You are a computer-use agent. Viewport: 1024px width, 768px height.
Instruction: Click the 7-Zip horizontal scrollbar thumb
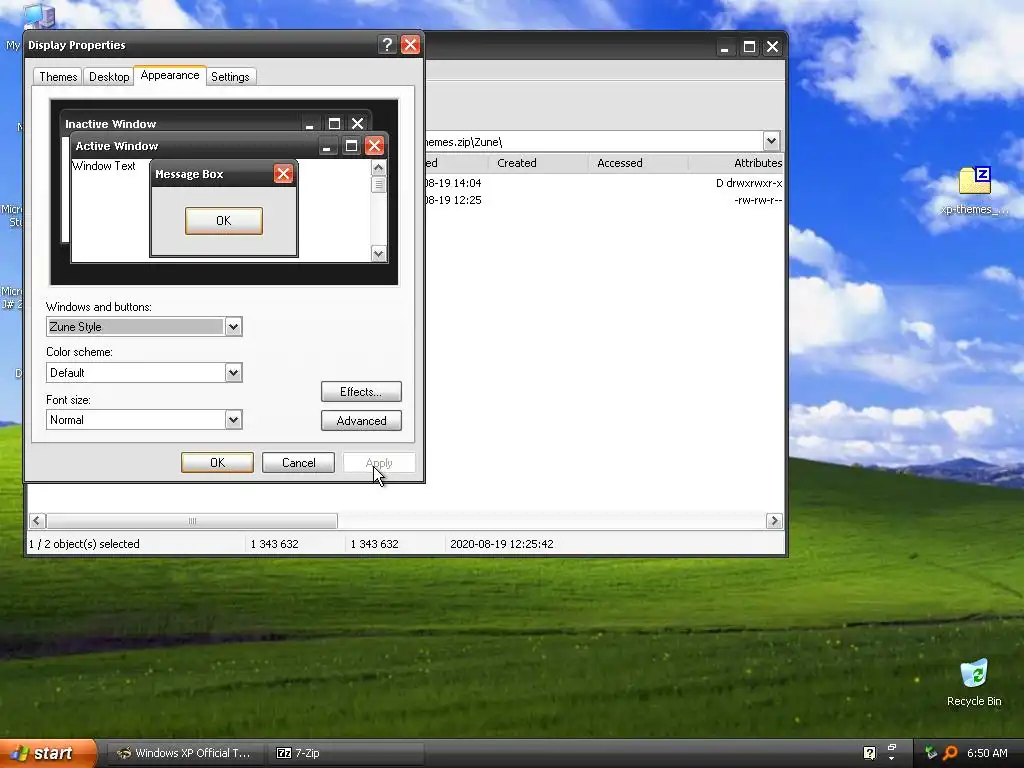point(192,520)
